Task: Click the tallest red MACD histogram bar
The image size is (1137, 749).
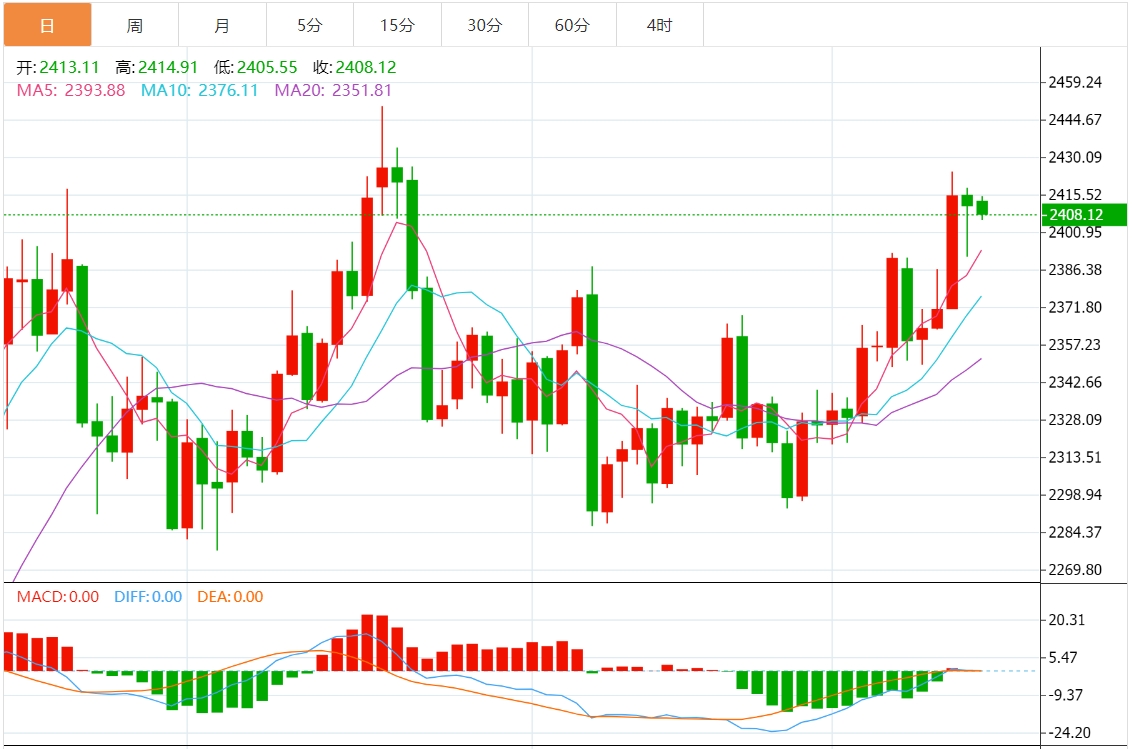Action: pos(367,642)
